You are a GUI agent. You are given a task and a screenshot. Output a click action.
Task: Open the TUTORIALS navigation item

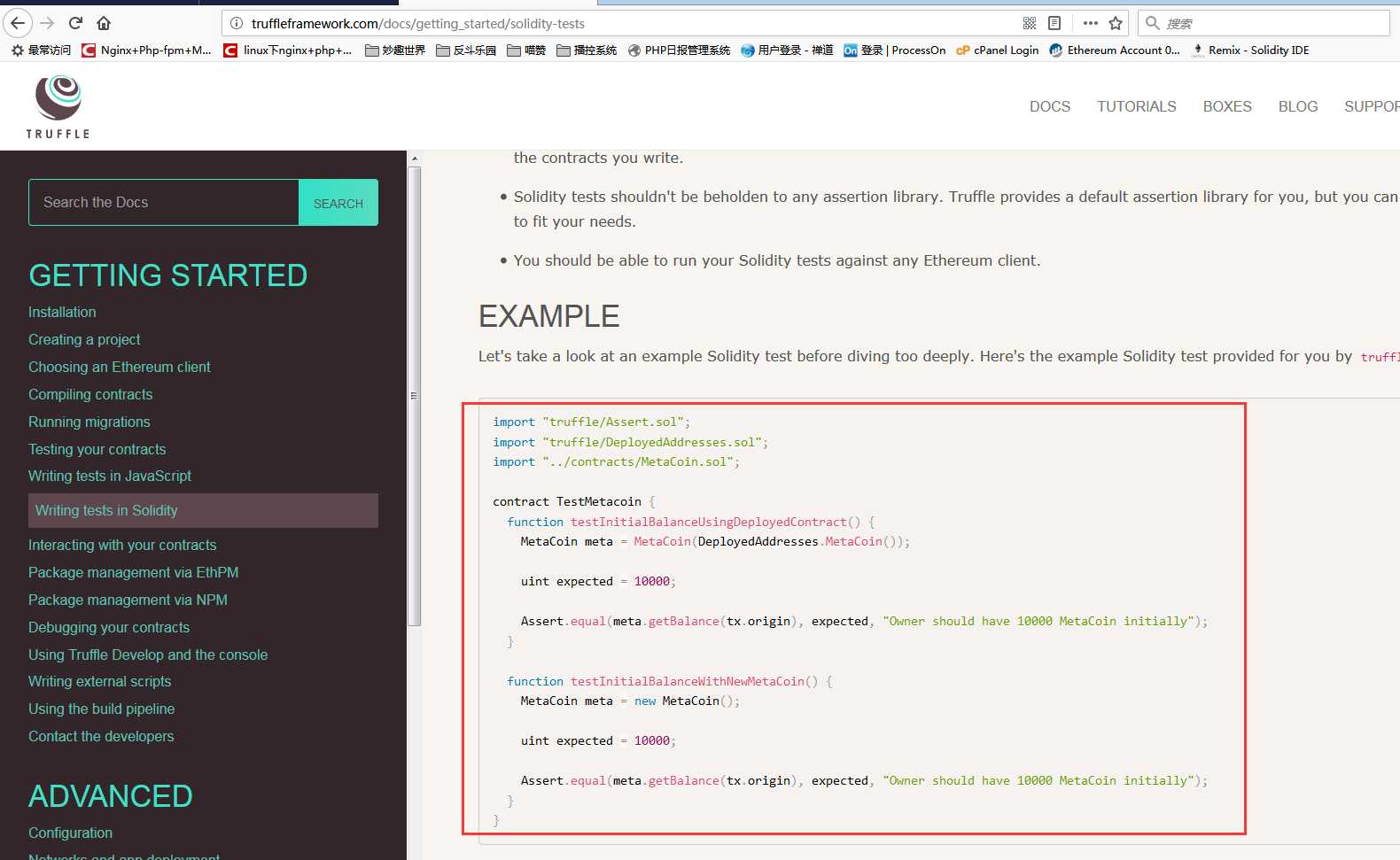[x=1136, y=106]
